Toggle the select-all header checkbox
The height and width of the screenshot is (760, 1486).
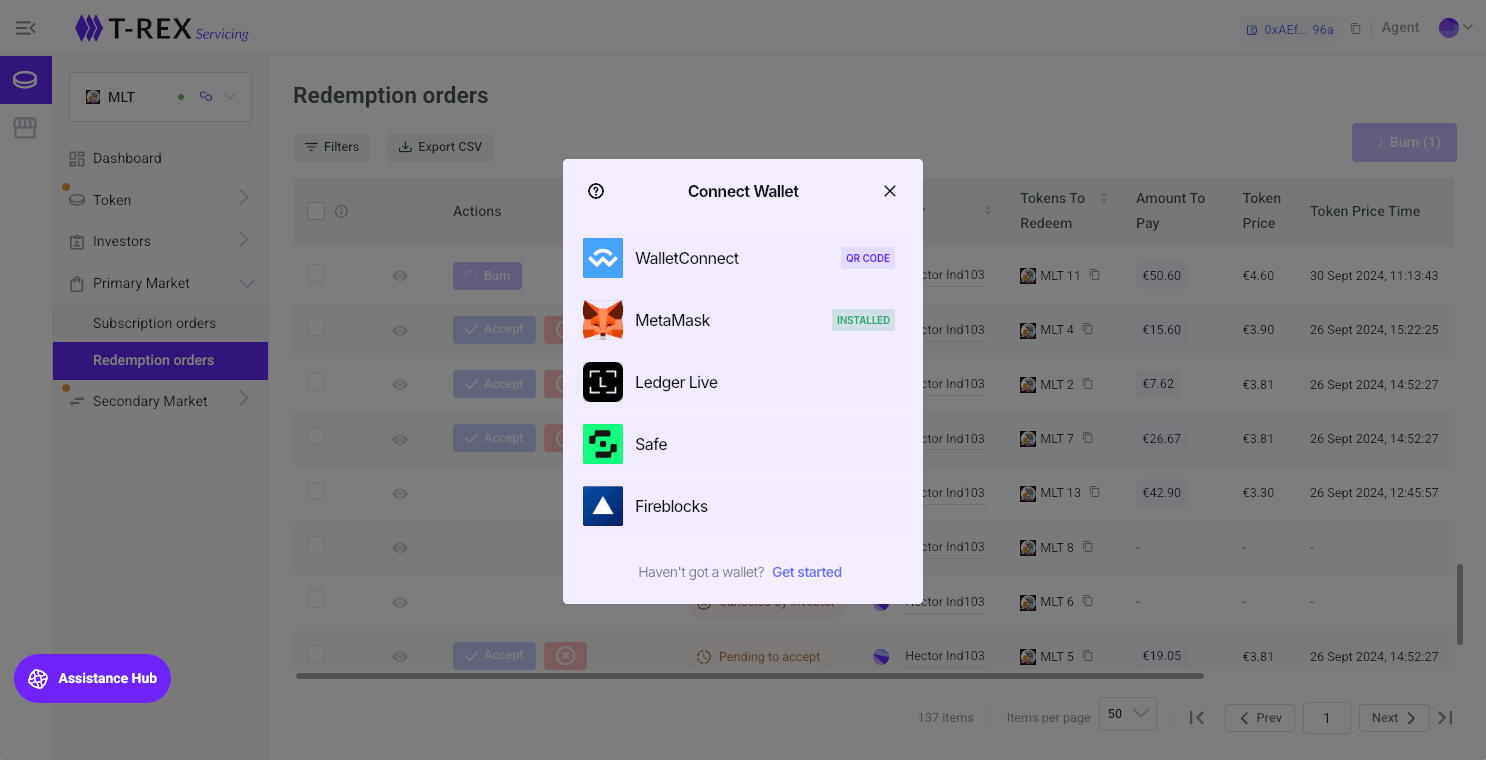[316, 211]
